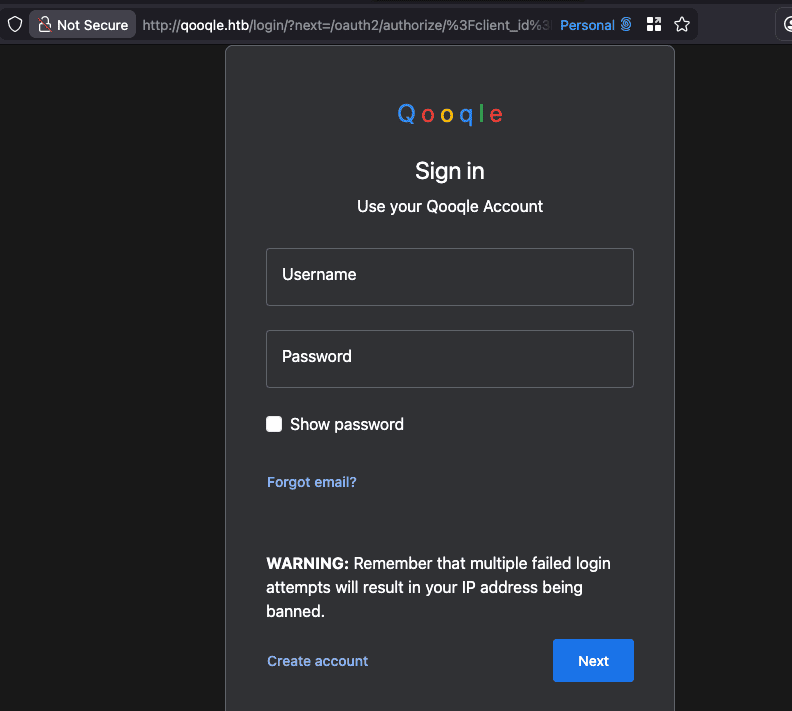Focus the Password field
Viewport: 792px width, 711px height.
pos(450,359)
